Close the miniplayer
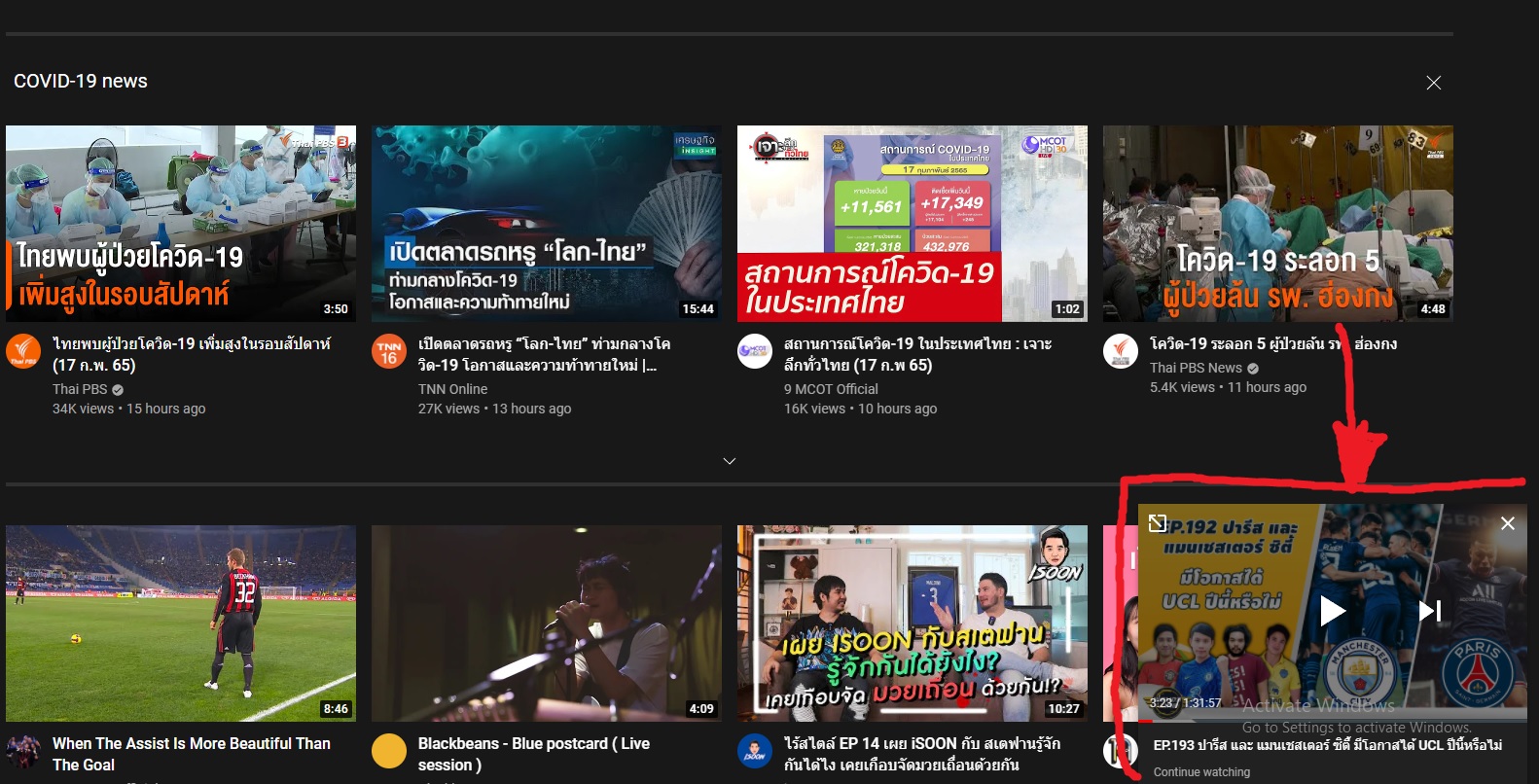The image size is (1539, 784). pyautogui.click(x=1508, y=523)
